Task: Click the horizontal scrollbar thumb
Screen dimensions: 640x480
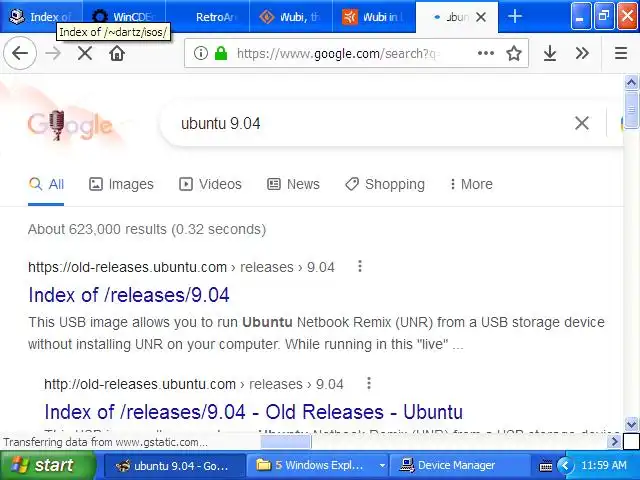Action: tap(286, 442)
